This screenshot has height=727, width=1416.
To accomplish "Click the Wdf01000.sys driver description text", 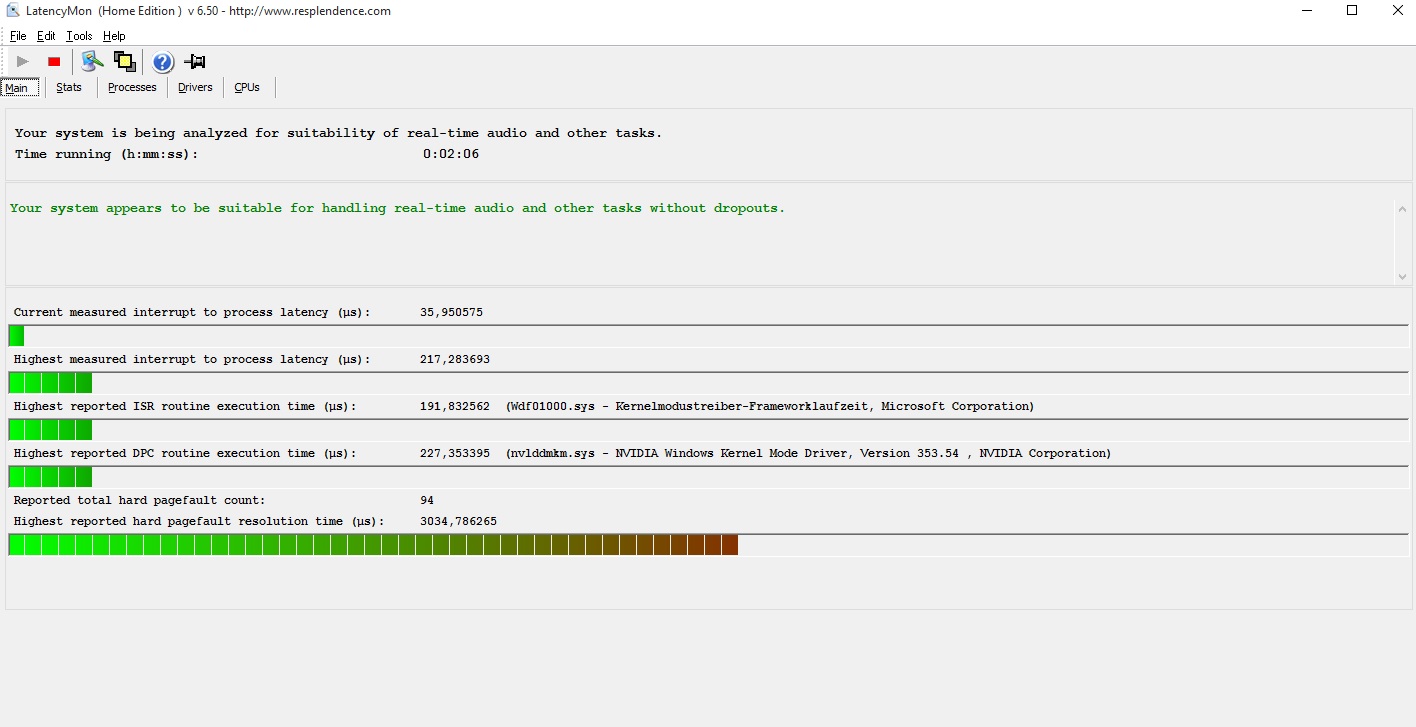I will click(x=770, y=407).
